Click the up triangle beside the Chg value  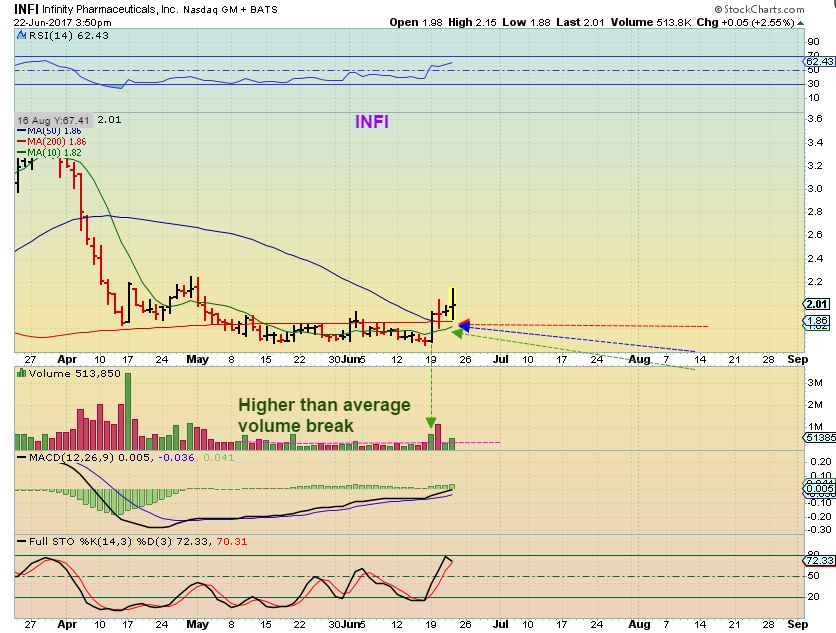coord(800,23)
